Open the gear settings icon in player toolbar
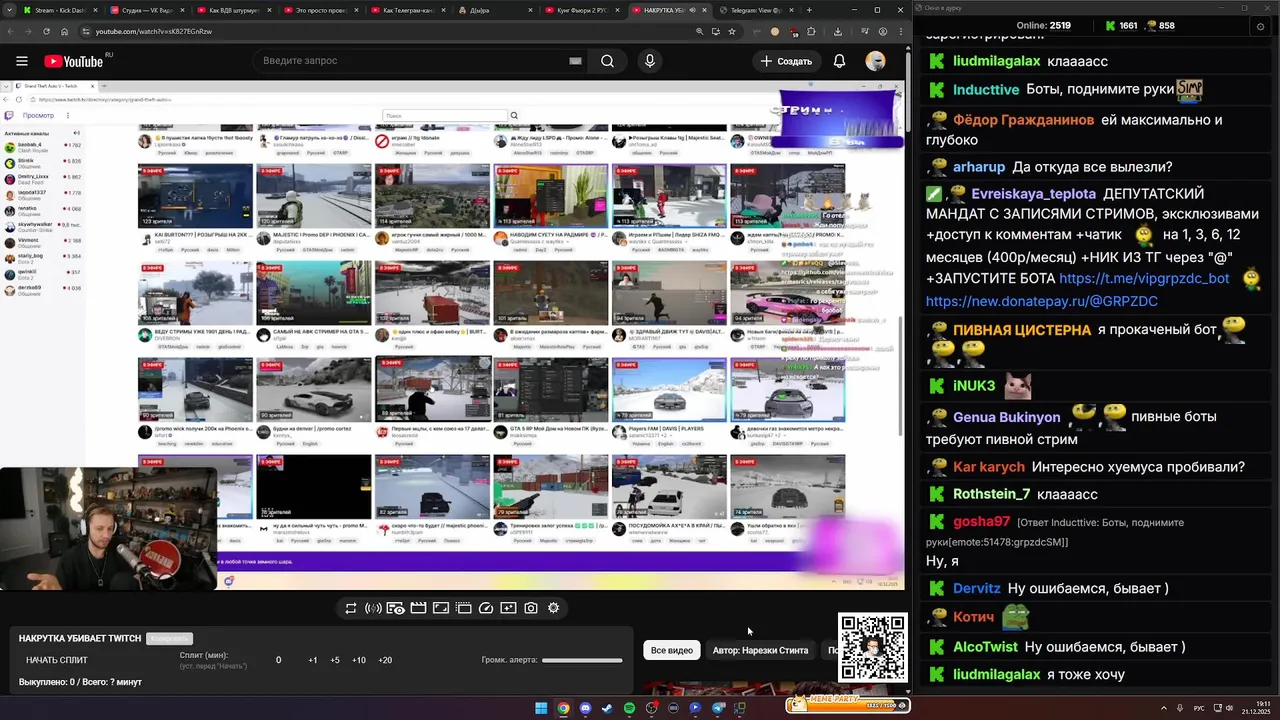1280x720 pixels. click(553, 608)
